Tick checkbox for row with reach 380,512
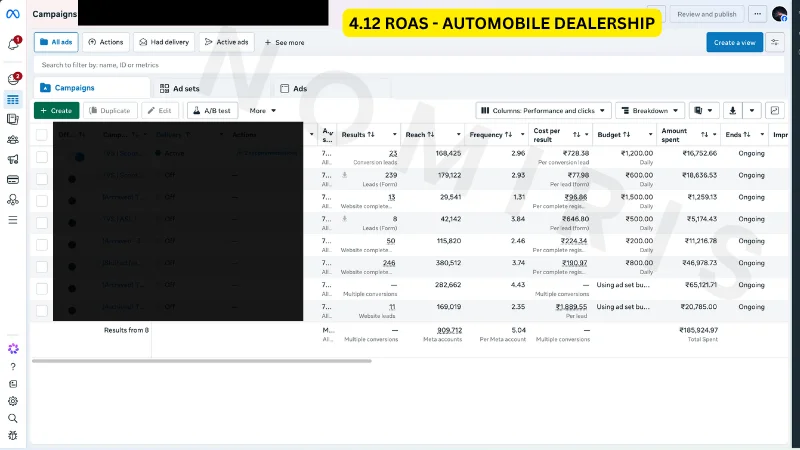The width and height of the screenshot is (800, 450). tap(42, 267)
